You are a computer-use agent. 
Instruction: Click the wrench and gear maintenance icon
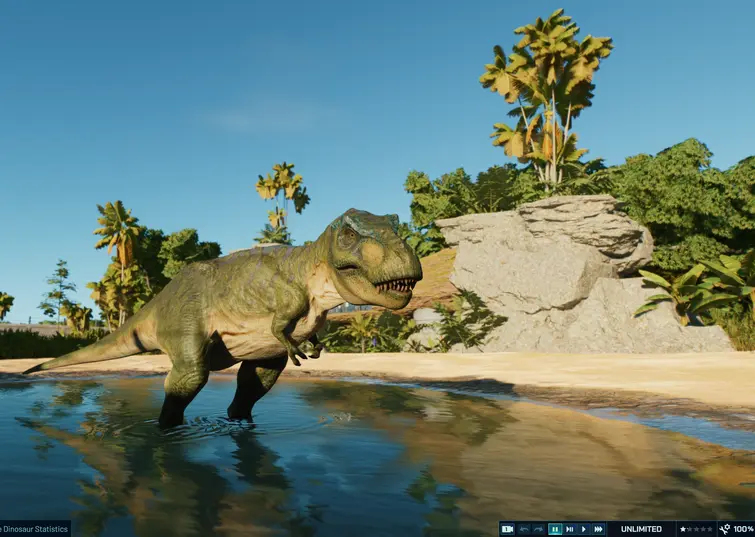pyautogui.click(x=725, y=529)
